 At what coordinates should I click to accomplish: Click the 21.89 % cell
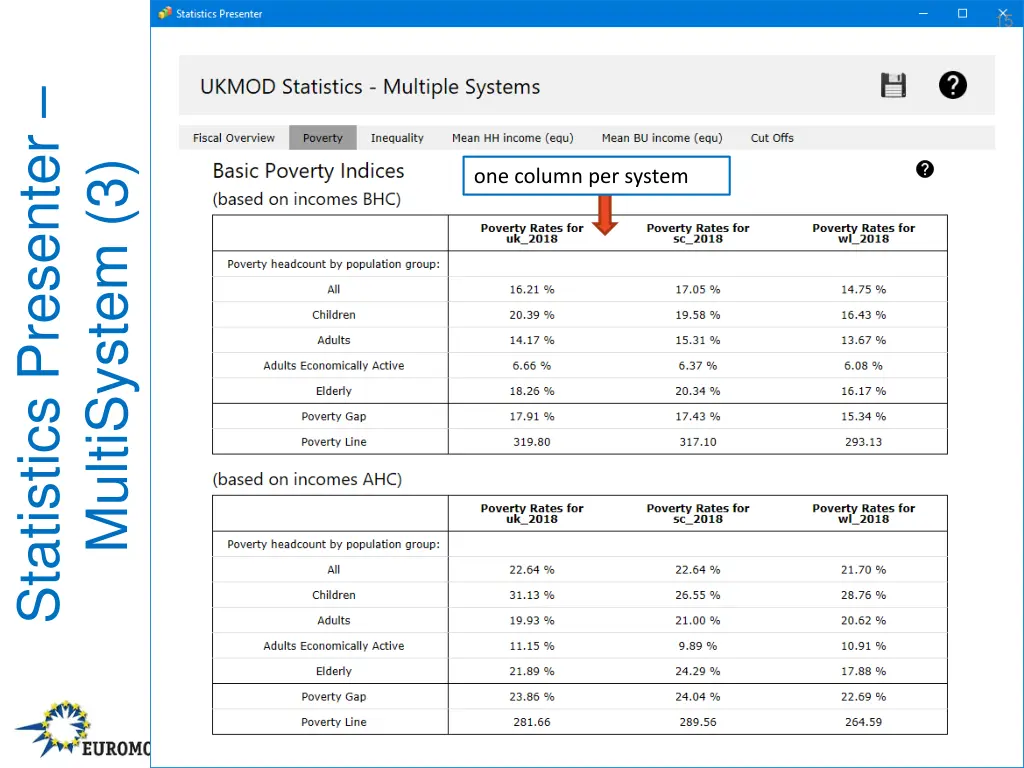coord(532,671)
